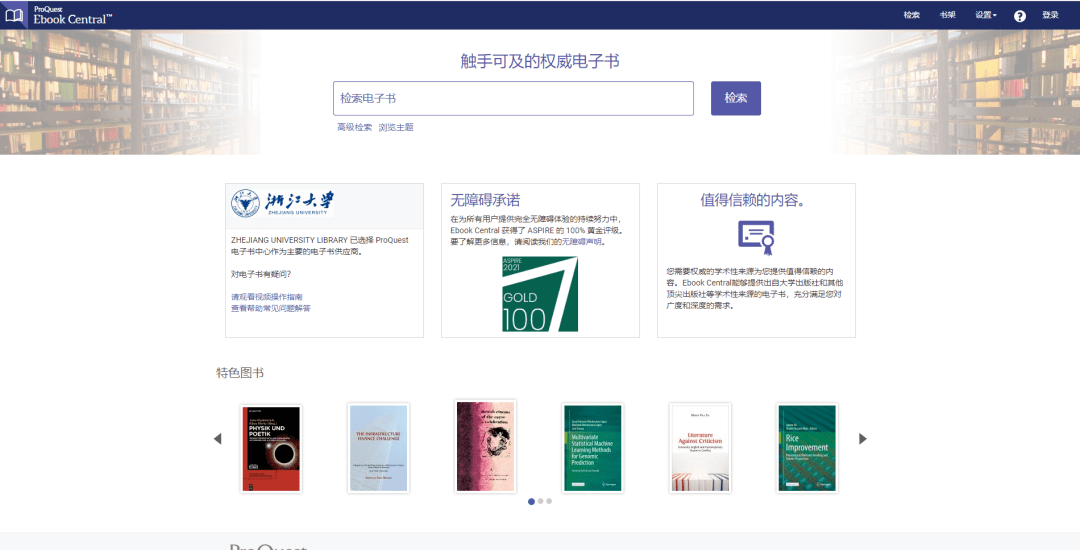The image size is (1080, 550).
Task: Focus the 检索电子书 search input field
Action: 513,98
